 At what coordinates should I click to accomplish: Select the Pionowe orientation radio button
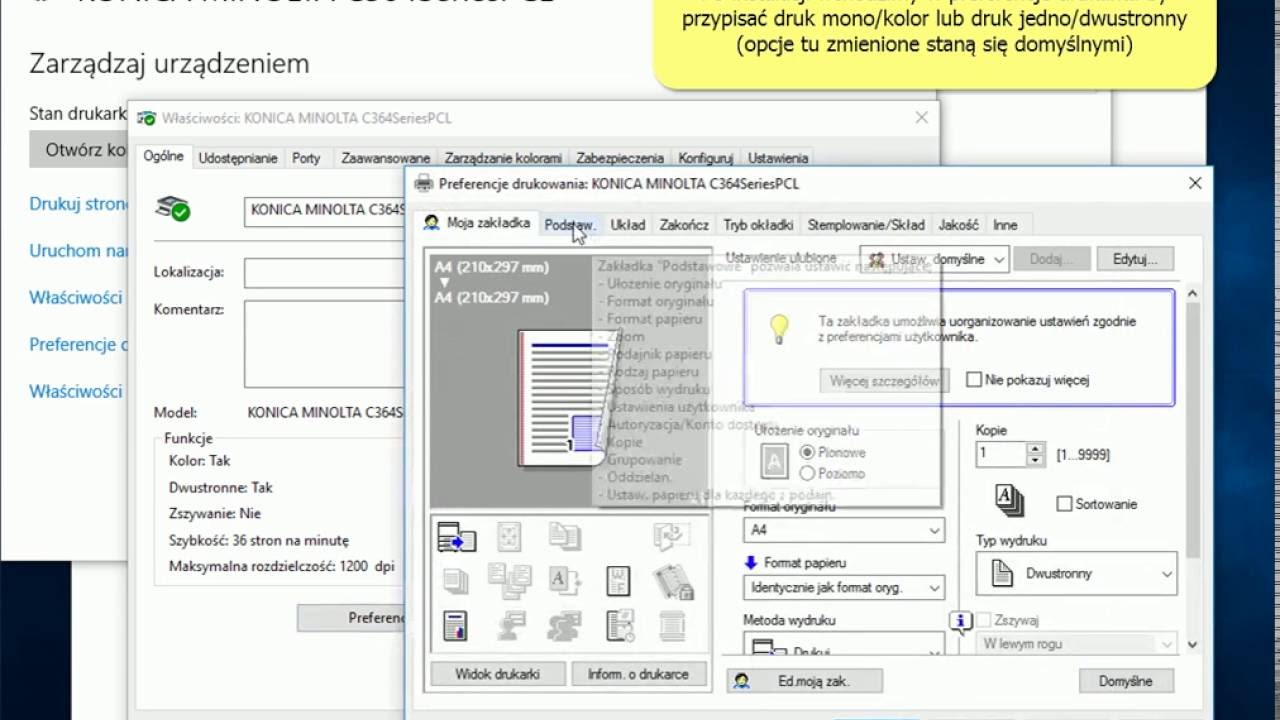[808, 452]
